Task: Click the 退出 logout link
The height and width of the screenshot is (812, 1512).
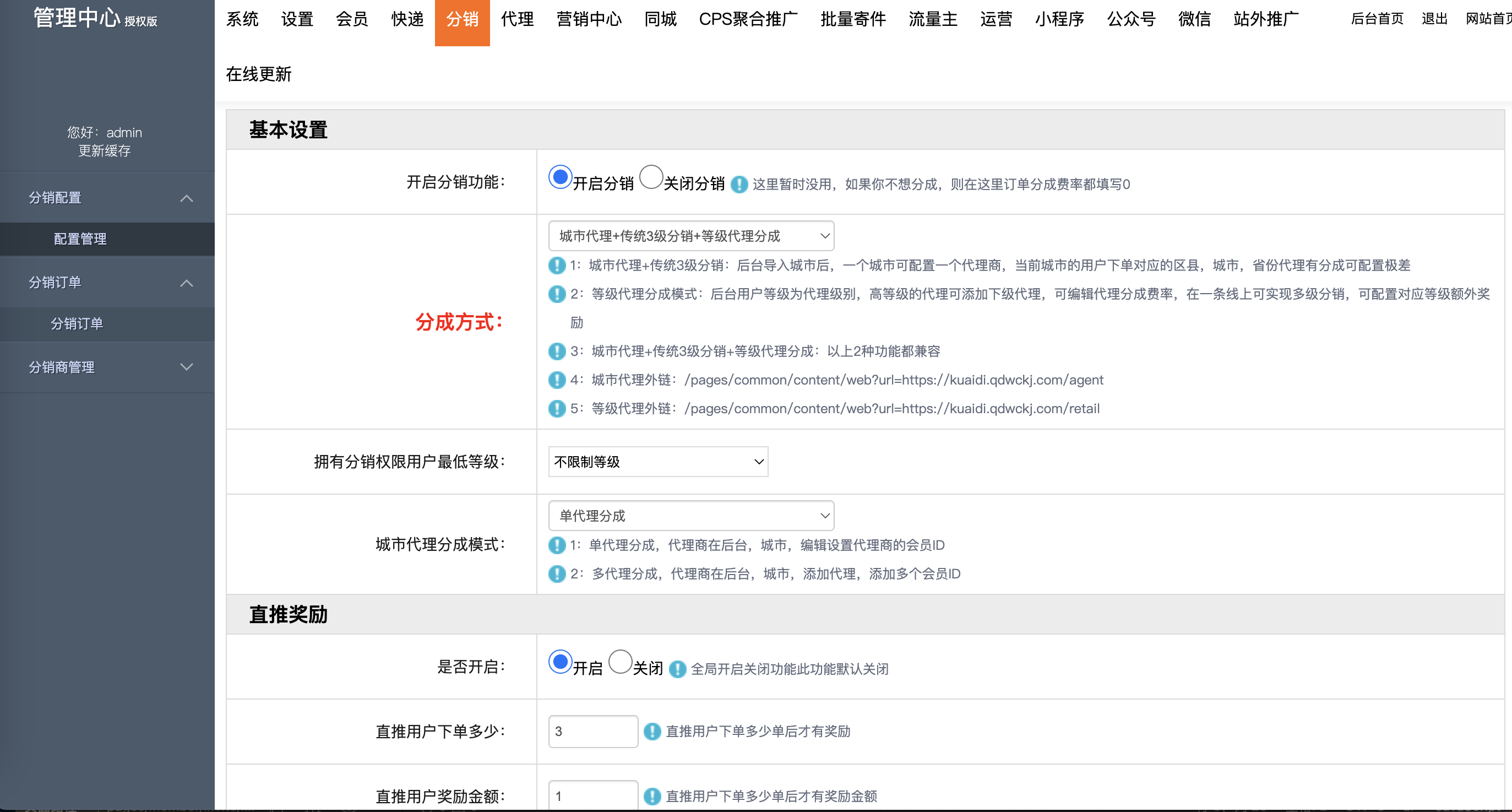Action: click(x=1434, y=19)
